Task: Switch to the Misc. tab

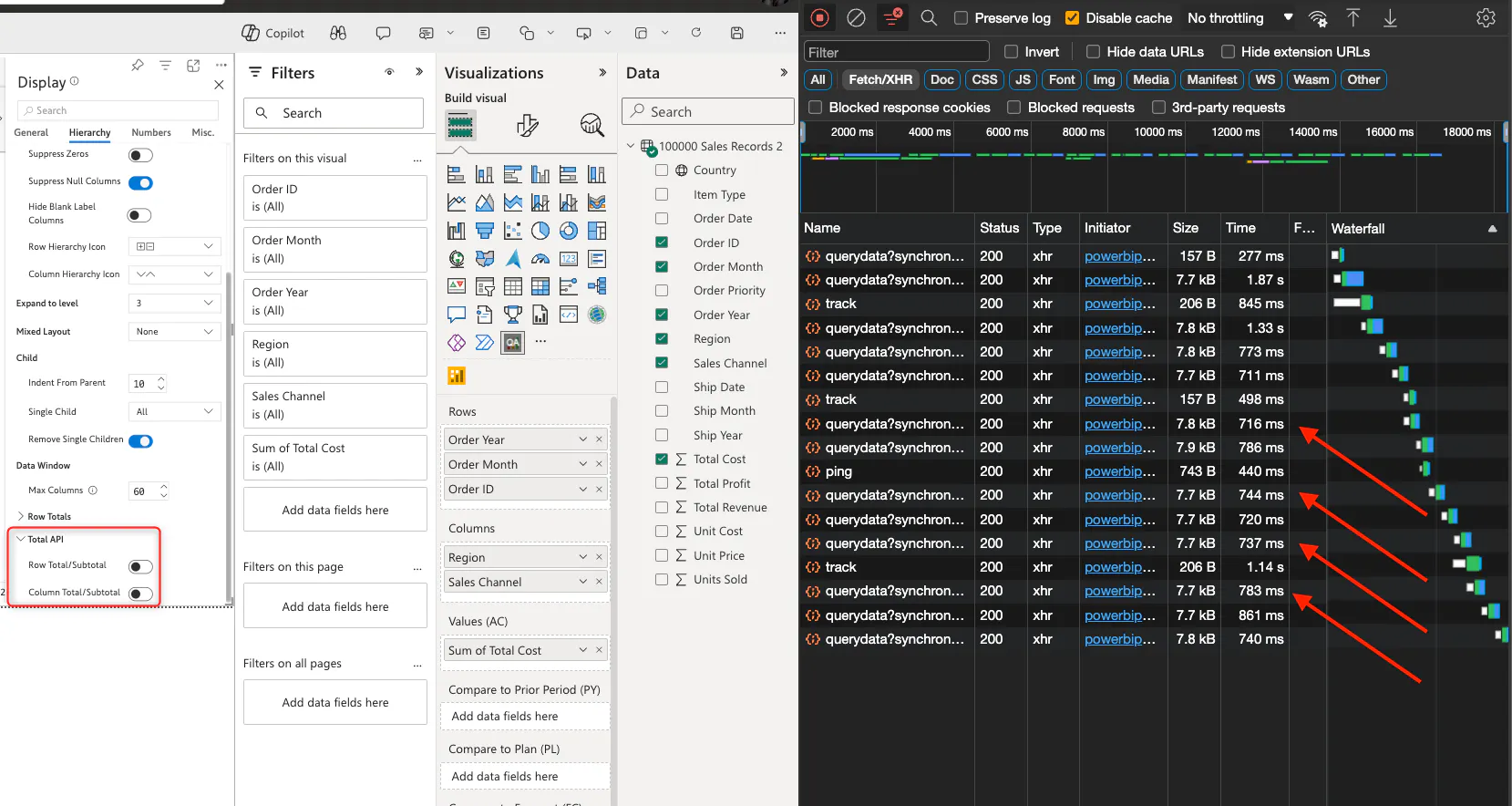Action: pyautogui.click(x=203, y=132)
